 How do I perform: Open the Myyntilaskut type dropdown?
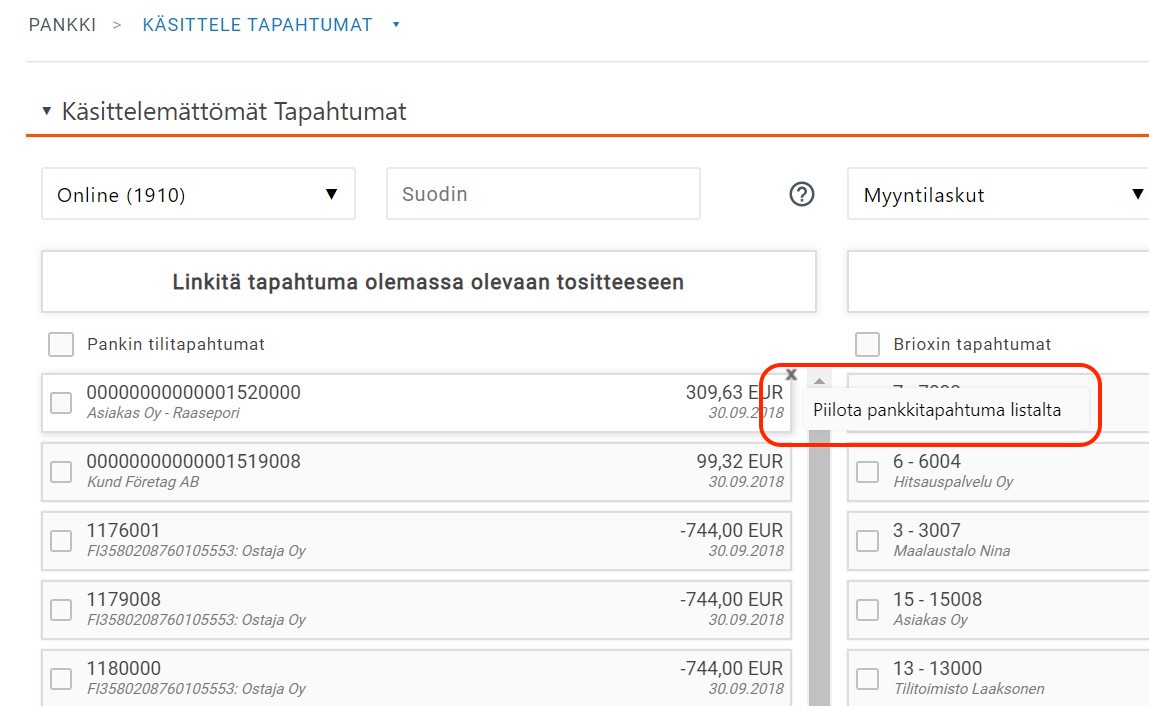[1000, 194]
